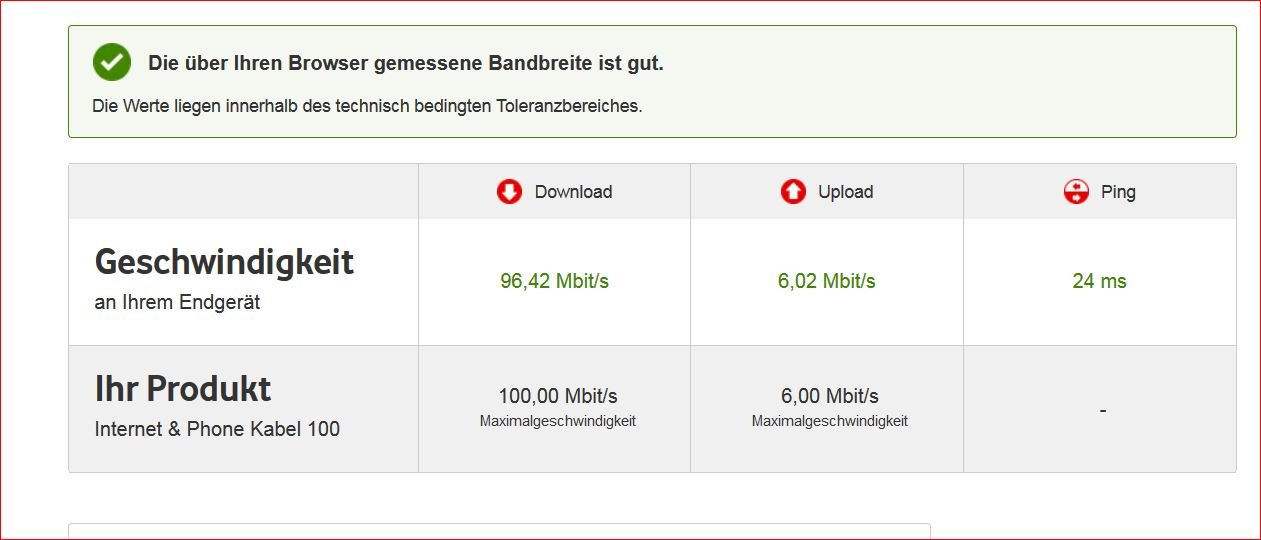The image size is (1261, 540).
Task: Select the Download column header
Action: click(554, 192)
